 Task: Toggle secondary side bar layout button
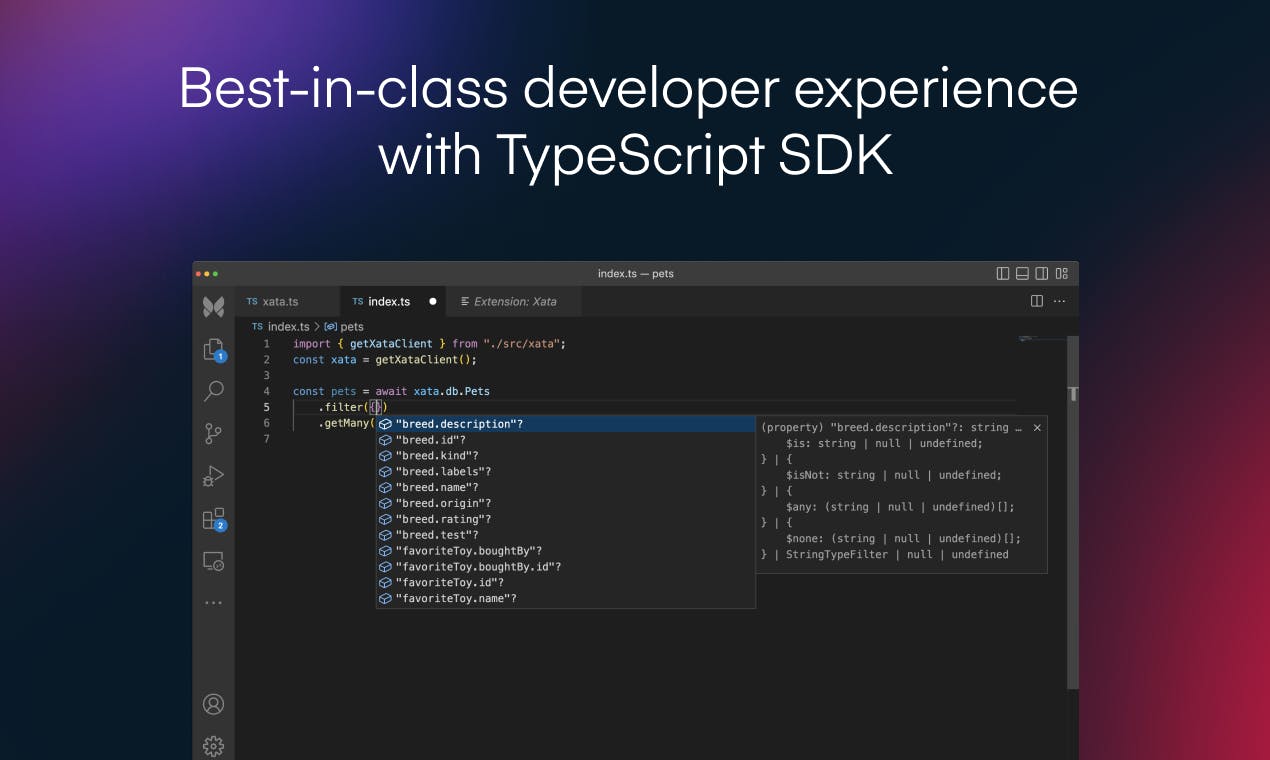(1041, 273)
